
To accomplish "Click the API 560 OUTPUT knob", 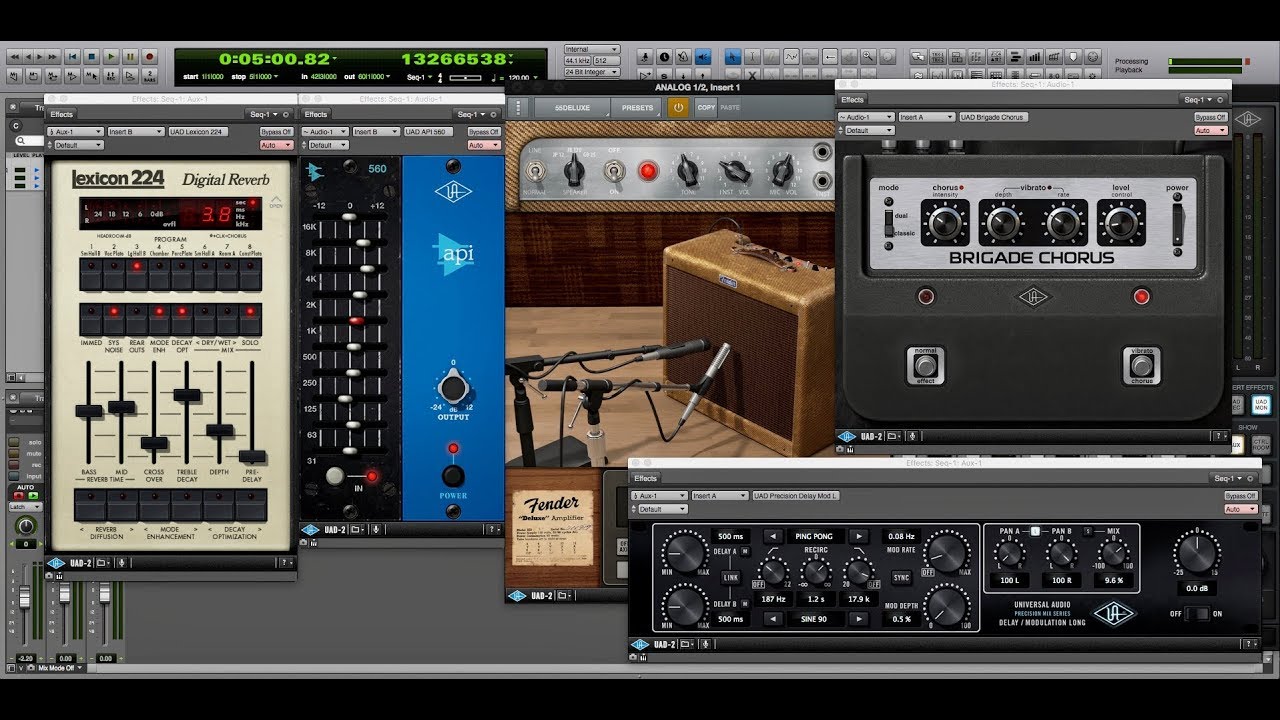I will pos(453,388).
